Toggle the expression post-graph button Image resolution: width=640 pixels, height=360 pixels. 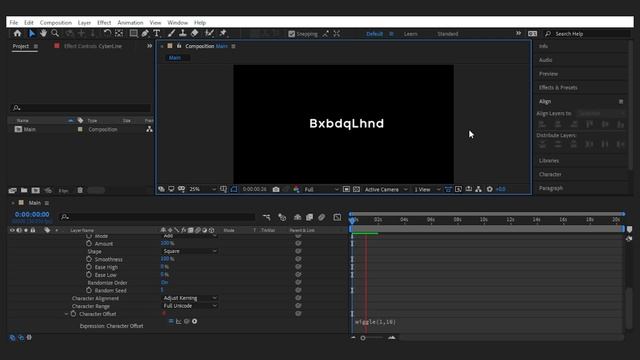(178, 322)
